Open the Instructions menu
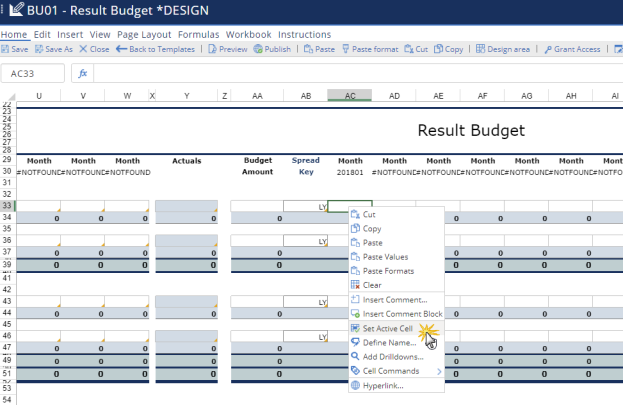The width and height of the screenshot is (623, 405). [x=304, y=35]
